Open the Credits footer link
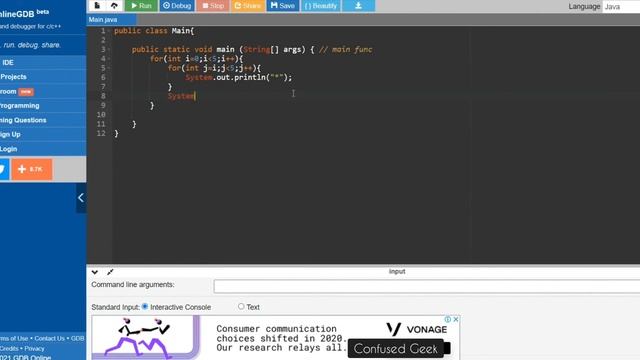 point(9,349)
